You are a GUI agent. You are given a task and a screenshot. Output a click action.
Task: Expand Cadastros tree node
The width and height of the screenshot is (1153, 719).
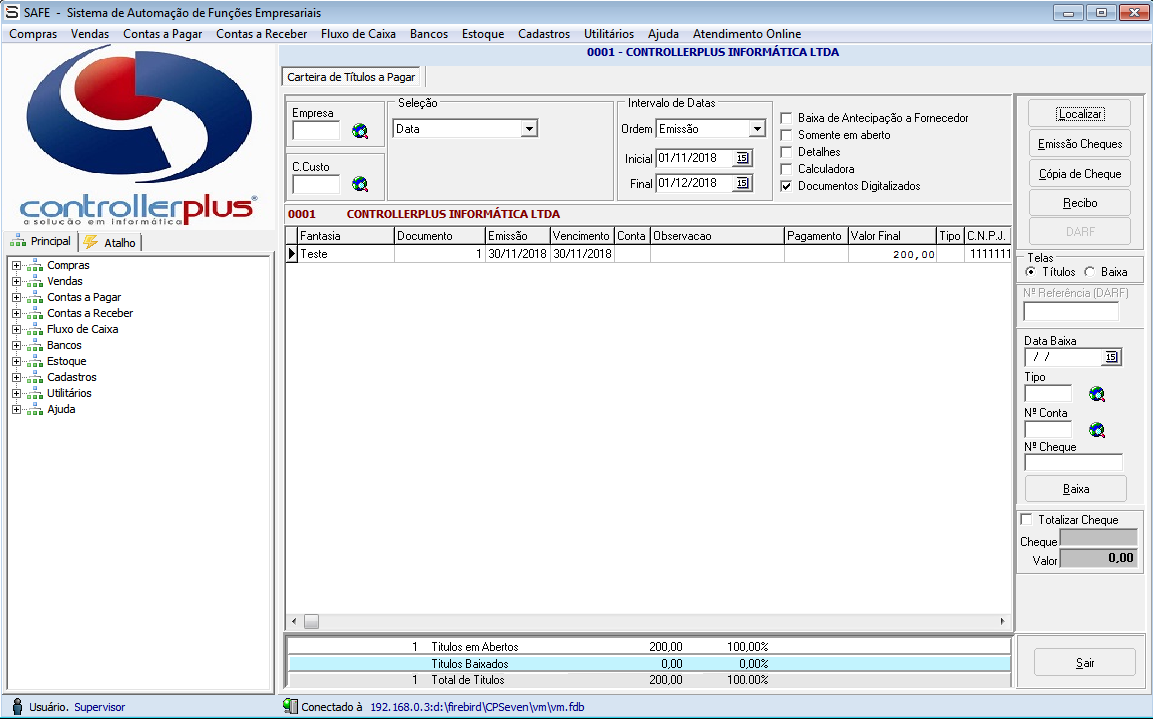pyautogui.click(x=16, y=377)
